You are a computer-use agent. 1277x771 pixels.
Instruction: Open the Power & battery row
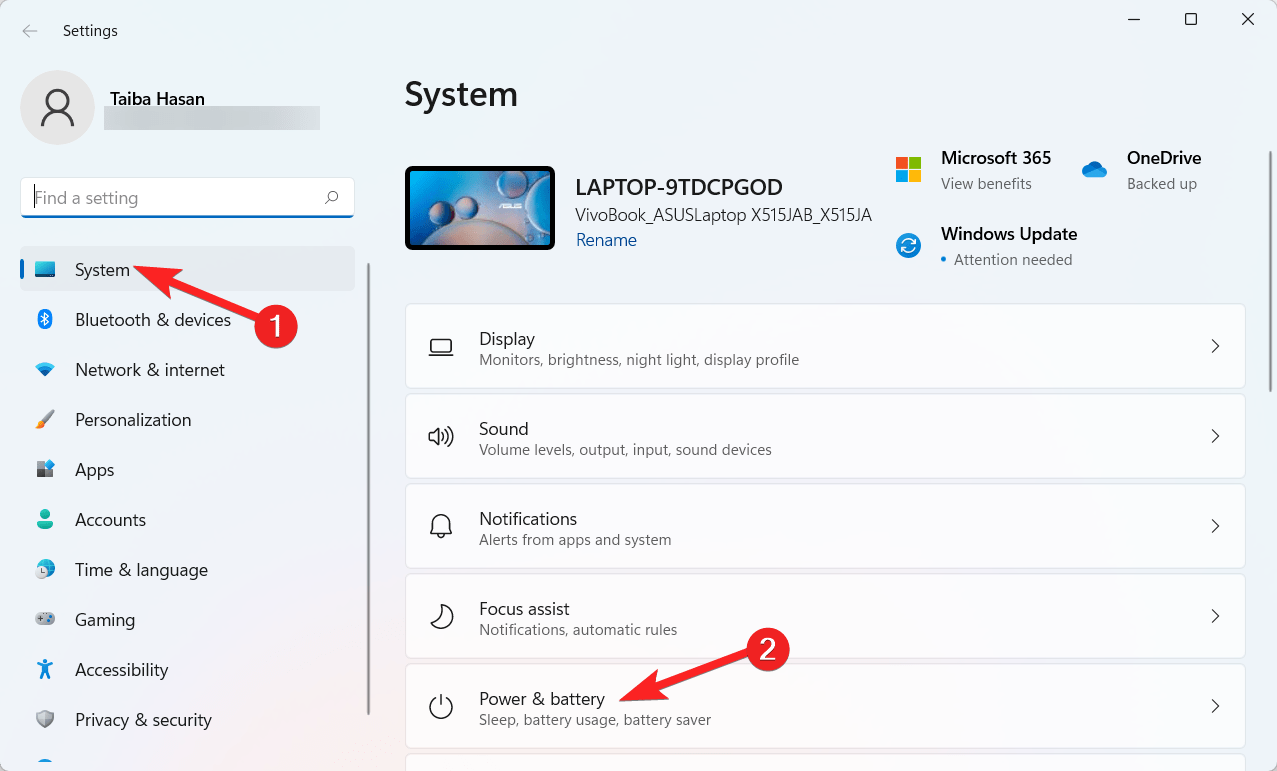[825, 706]
